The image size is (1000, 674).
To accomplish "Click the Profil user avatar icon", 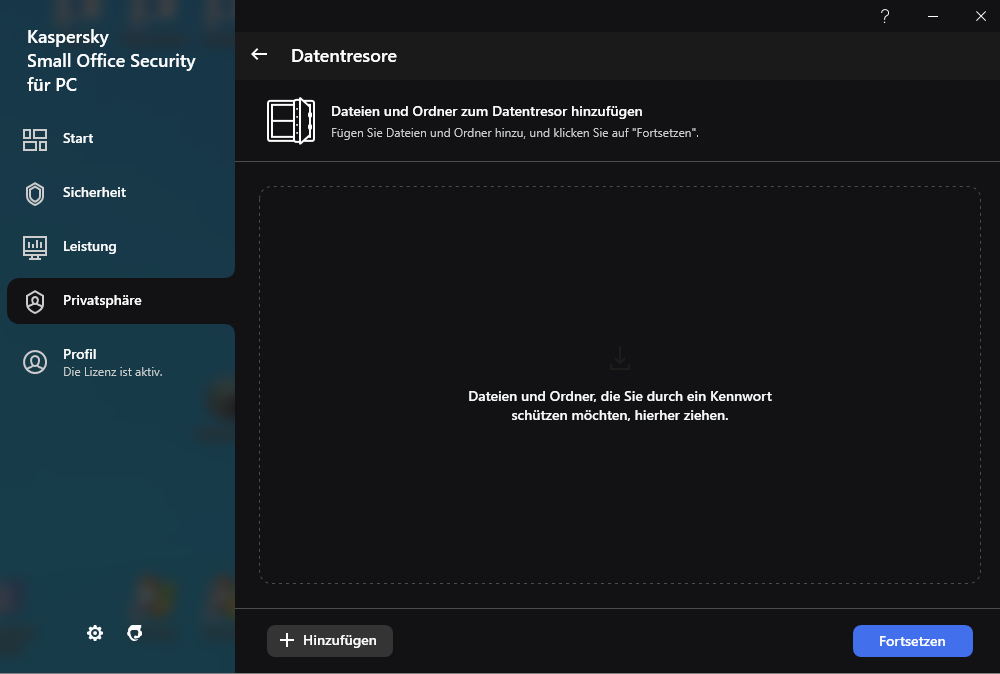I will click(35, 362).
